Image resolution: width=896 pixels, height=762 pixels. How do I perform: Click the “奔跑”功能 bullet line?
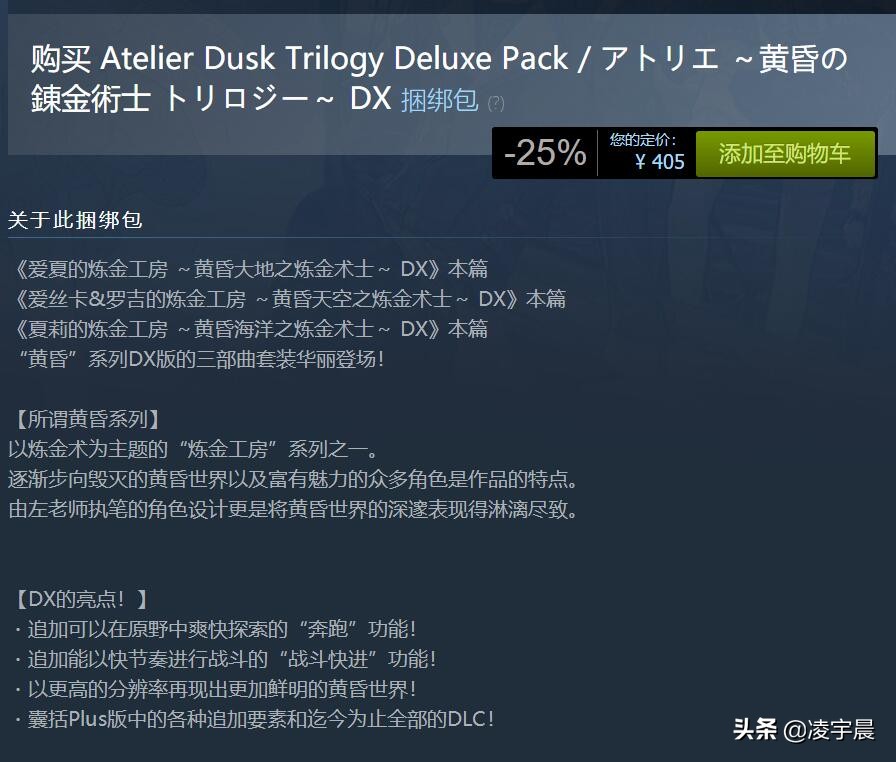[216, 629]
